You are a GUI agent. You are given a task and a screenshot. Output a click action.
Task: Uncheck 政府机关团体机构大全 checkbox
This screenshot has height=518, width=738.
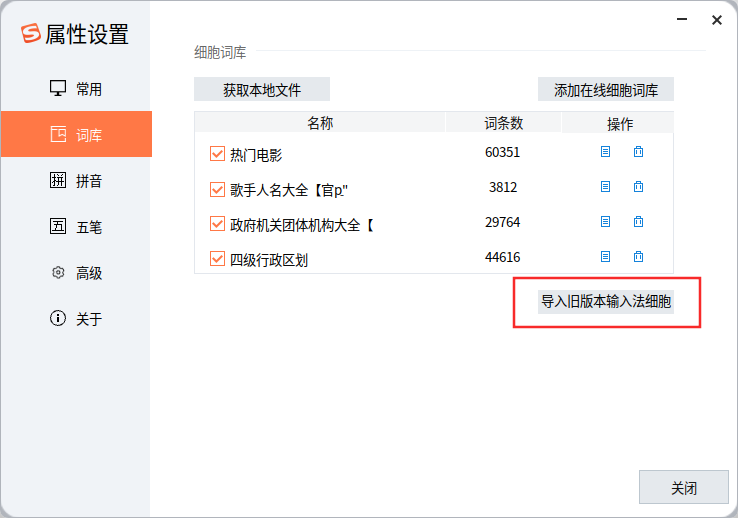tap(217, 223)
